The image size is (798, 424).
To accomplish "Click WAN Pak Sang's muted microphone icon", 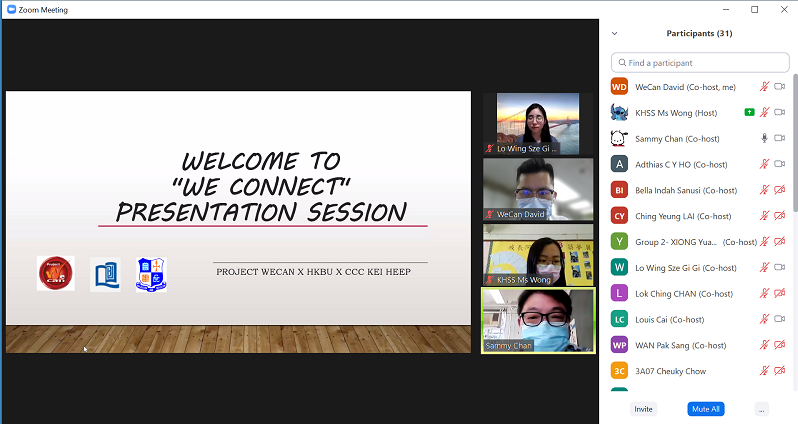I will (x=765, y=345).
